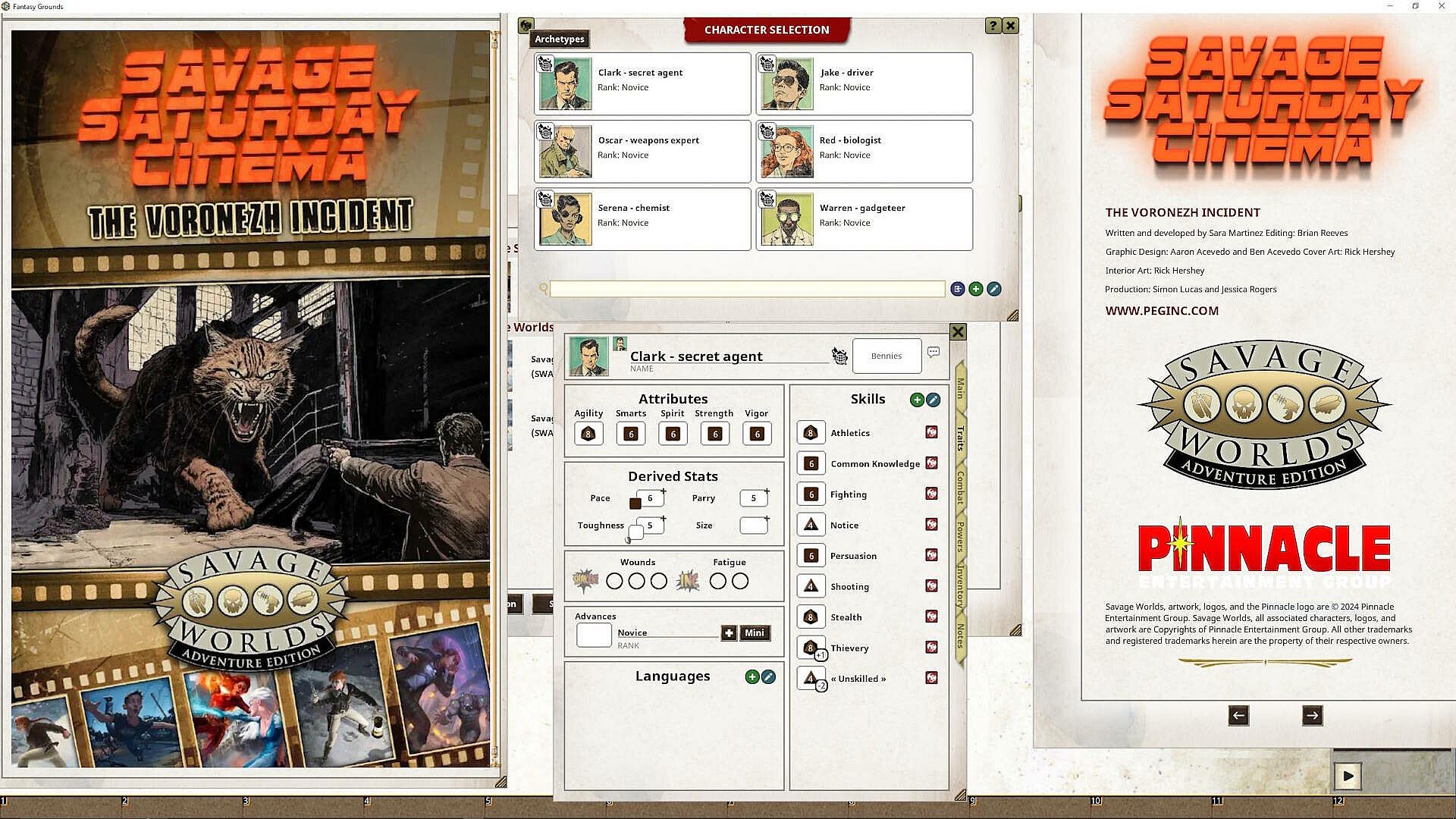Click the Shaken status icon next to Wounds
Screen dimensions: 1456x819
pyautogui.click(x=585, y=581)
